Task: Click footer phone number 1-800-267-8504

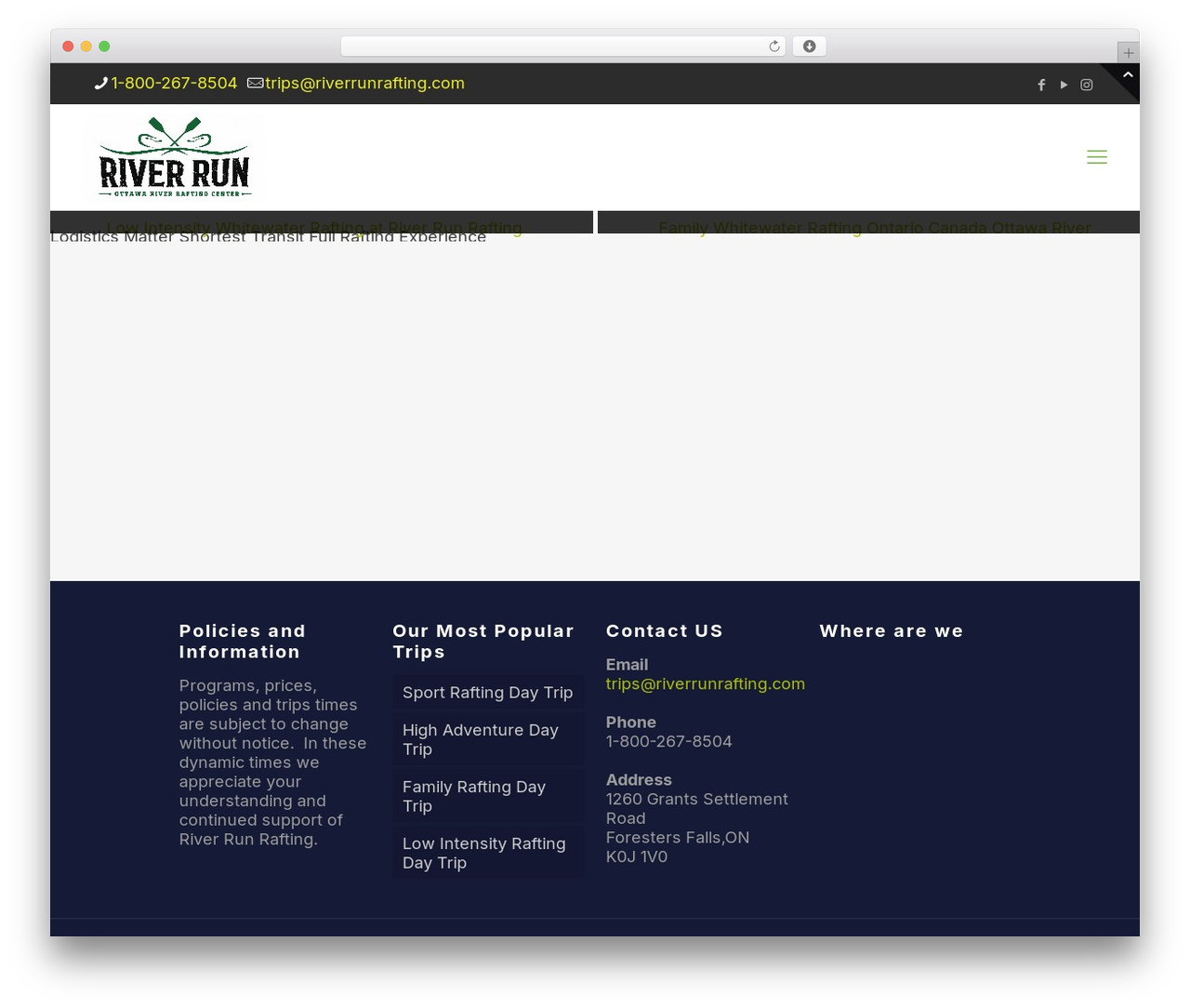Action: click(x=669, y=741)
